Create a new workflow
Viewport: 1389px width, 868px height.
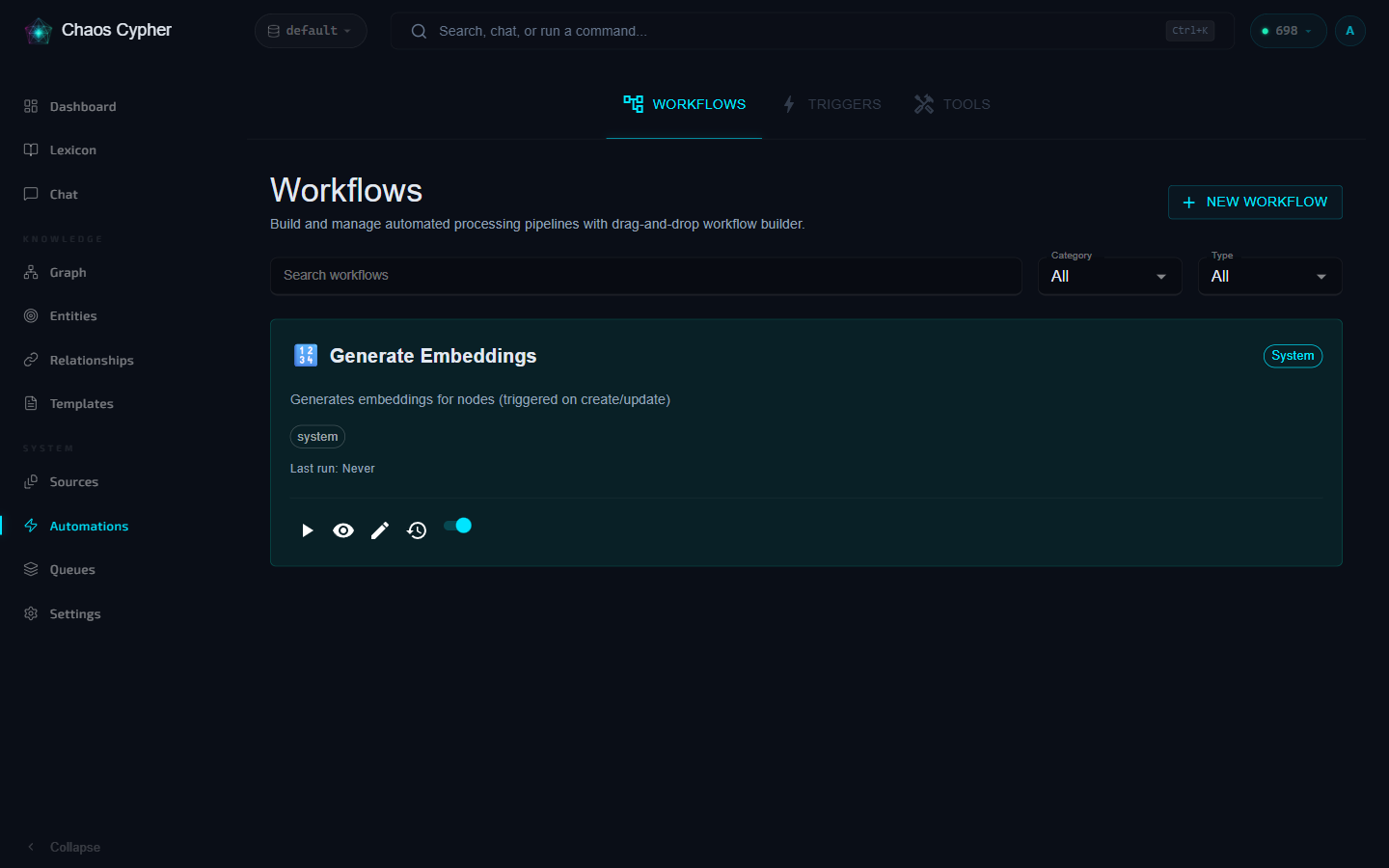1255,202
